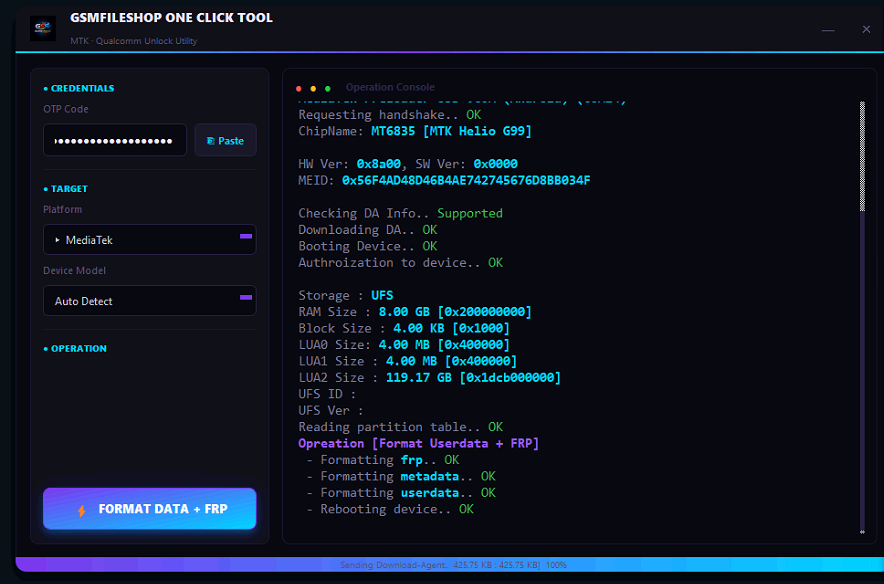Click the Paste button beside OTP field

click(x=226, y=140)
